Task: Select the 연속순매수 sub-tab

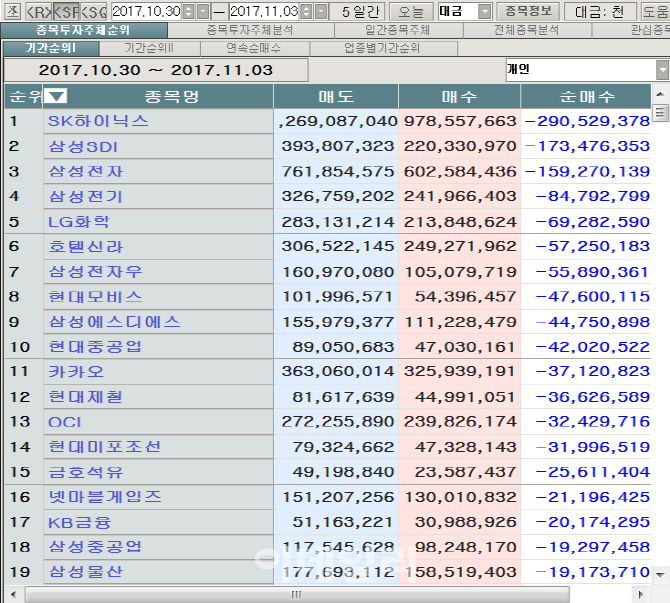Action: (x=254, y=48)
